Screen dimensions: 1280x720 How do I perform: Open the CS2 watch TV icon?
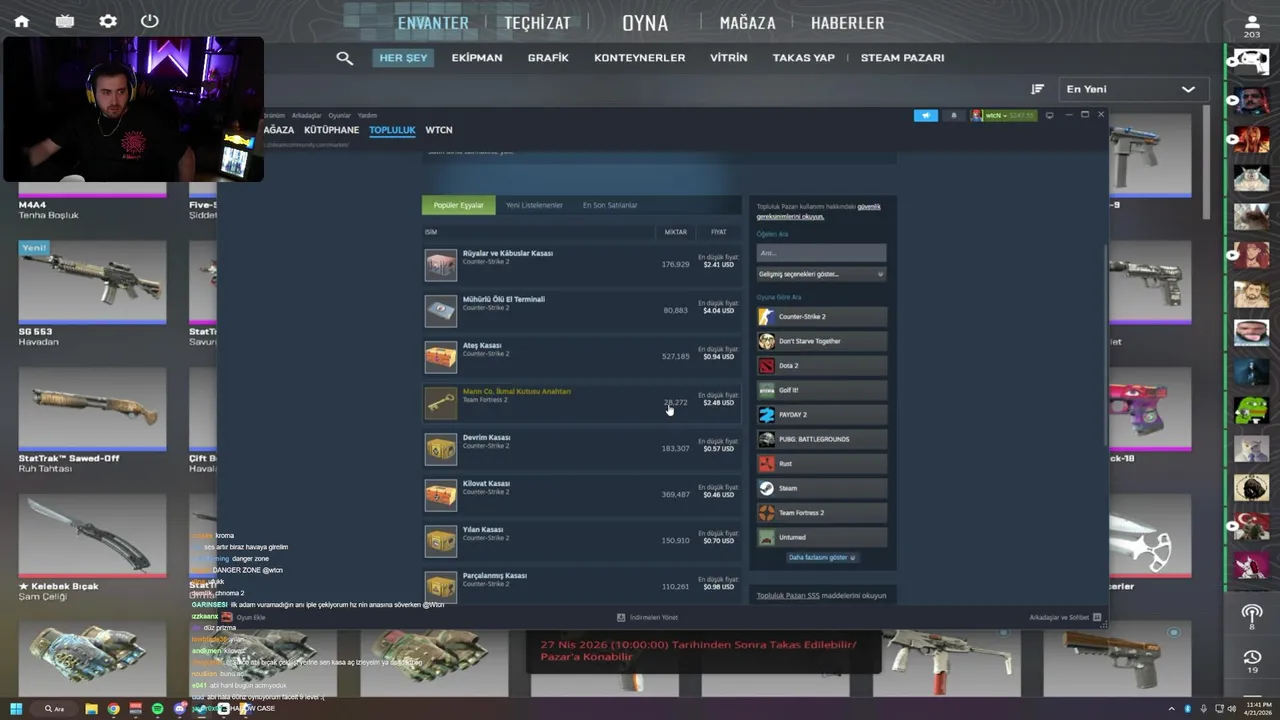[65, 21]
